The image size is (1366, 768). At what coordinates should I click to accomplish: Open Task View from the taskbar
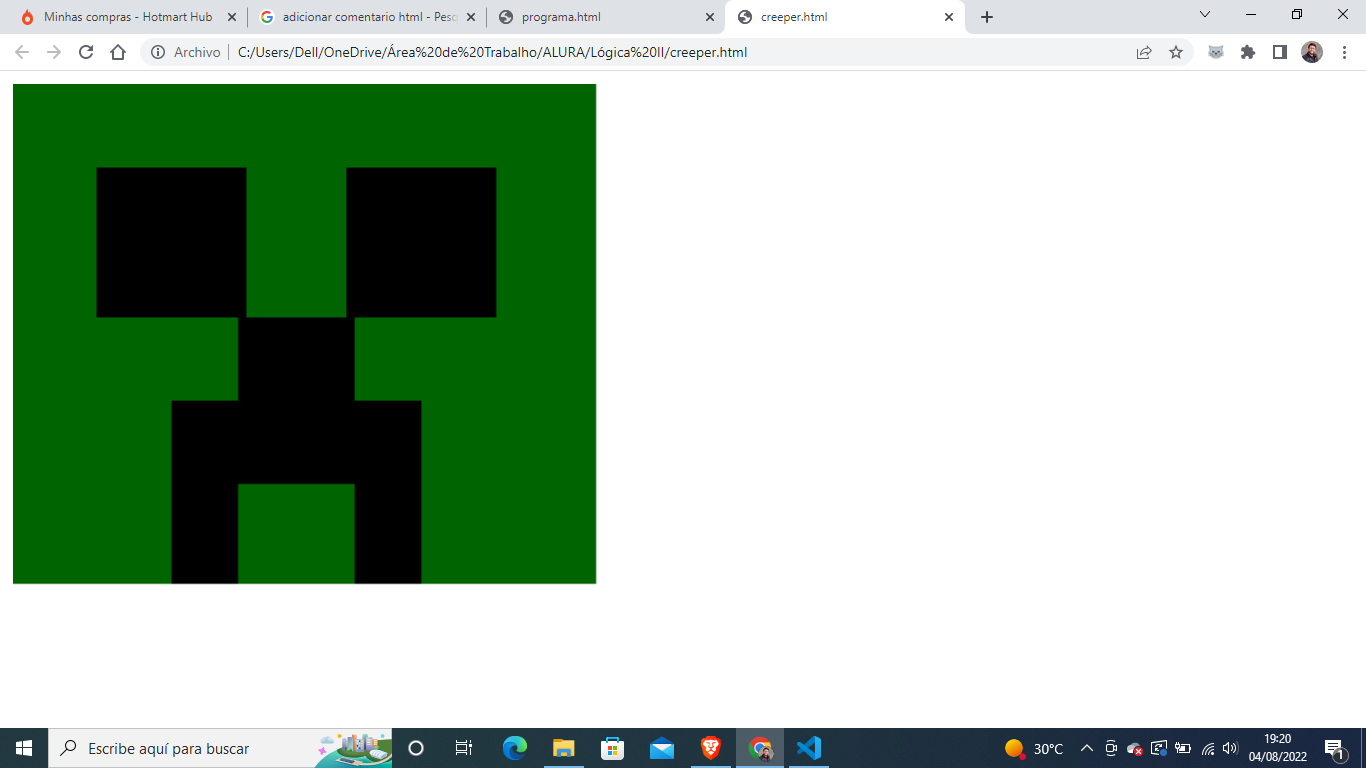coord(464,748)
